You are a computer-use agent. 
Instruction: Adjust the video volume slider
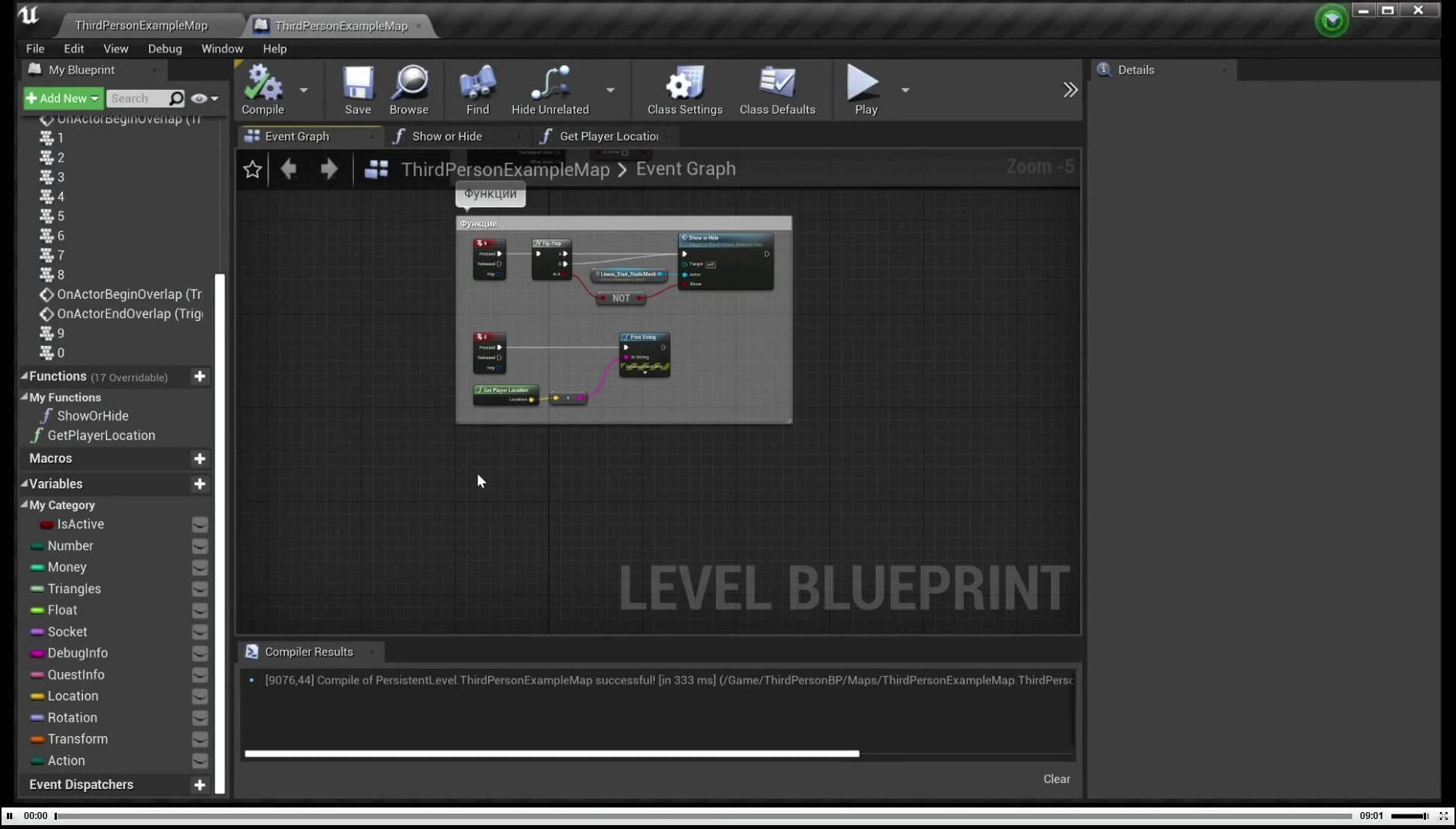point(1409,816)
